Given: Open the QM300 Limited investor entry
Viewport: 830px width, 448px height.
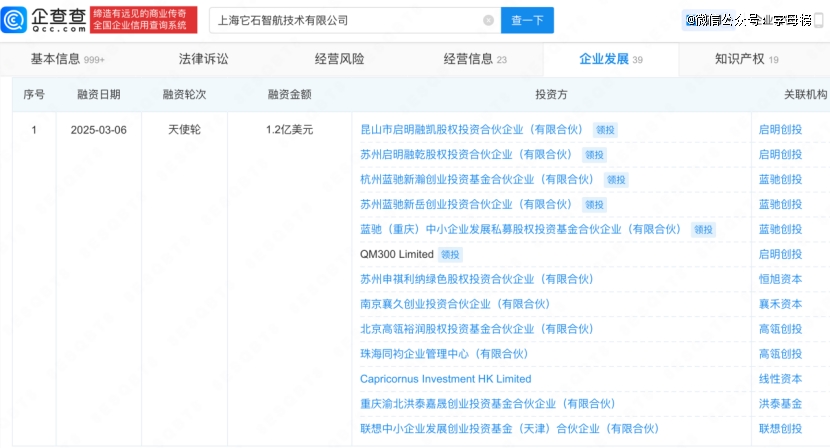Looking at the screenshot, I should (396, 254).
